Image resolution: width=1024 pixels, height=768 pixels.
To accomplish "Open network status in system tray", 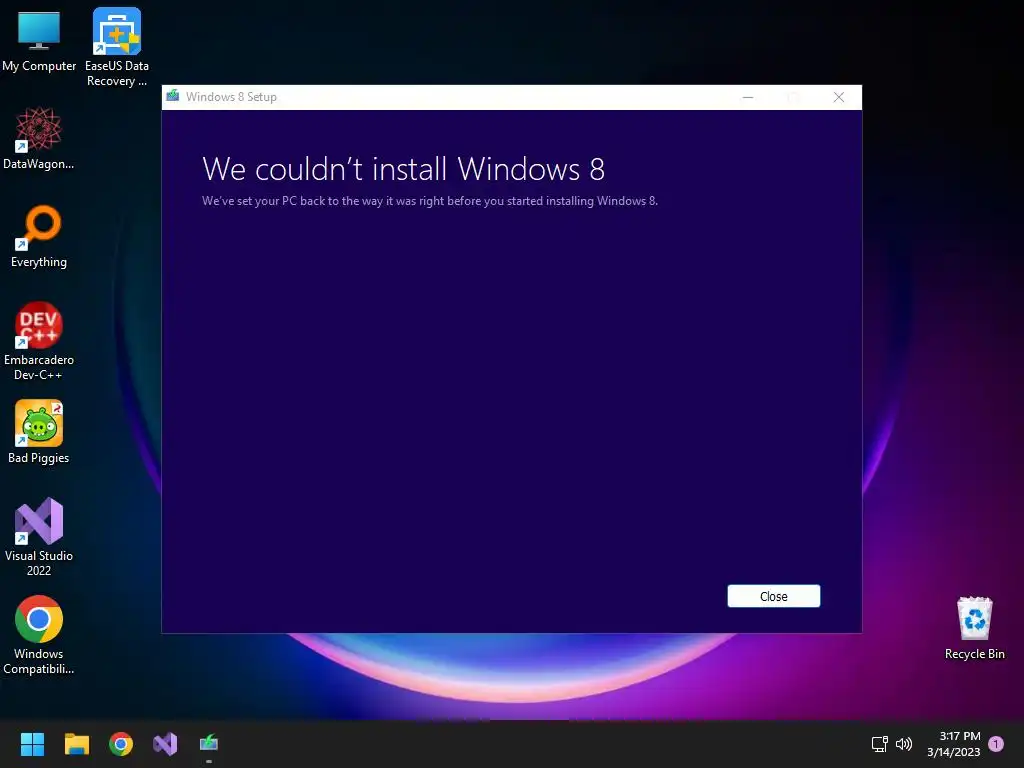I will [x=880, y=744].
